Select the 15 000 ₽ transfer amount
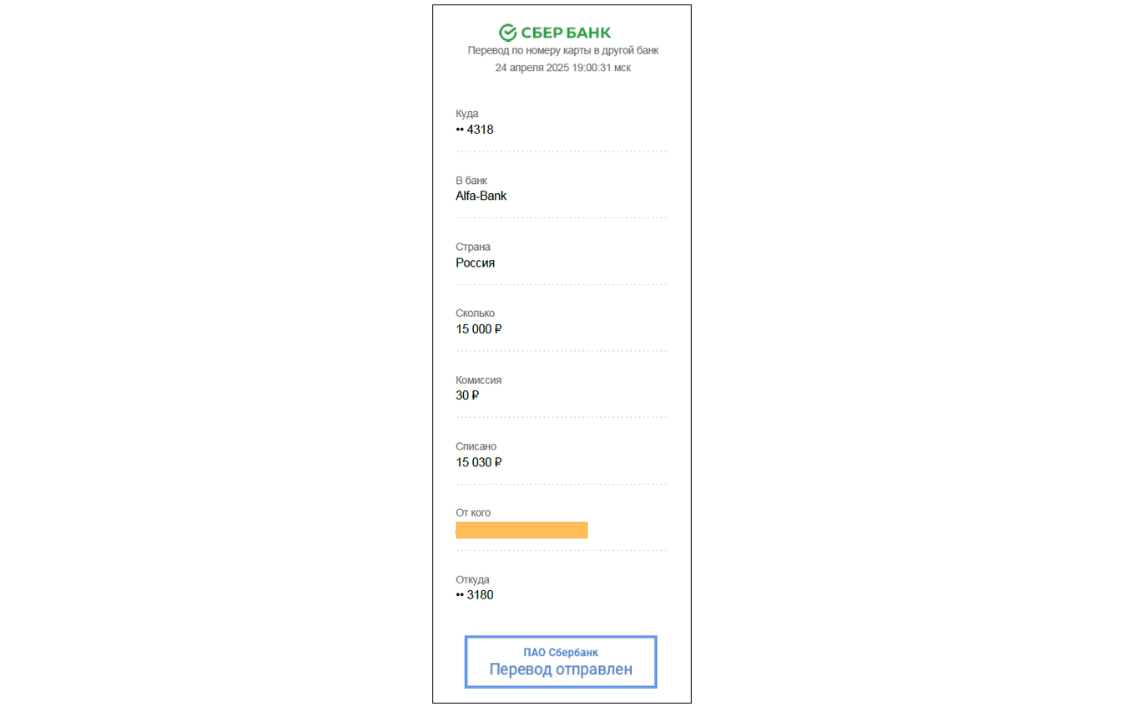Image resolution: width=1124 pixels, height=708 pixels. click(x=479, y=329)
